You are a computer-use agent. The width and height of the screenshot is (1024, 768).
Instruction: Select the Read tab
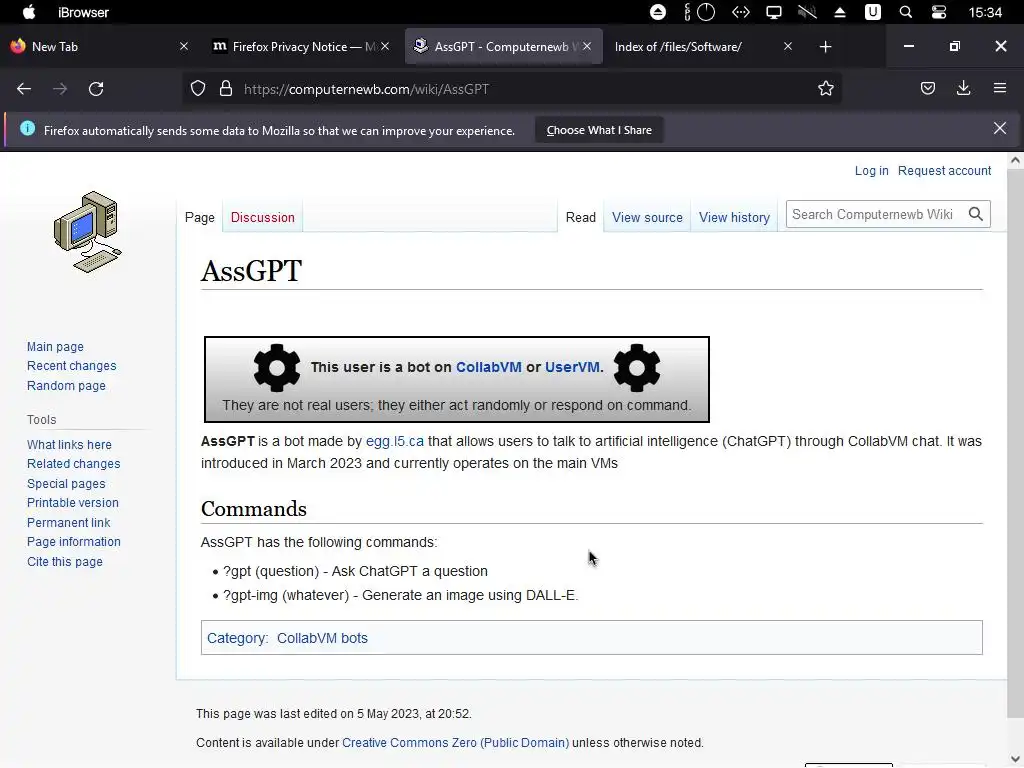click(581, 217)
